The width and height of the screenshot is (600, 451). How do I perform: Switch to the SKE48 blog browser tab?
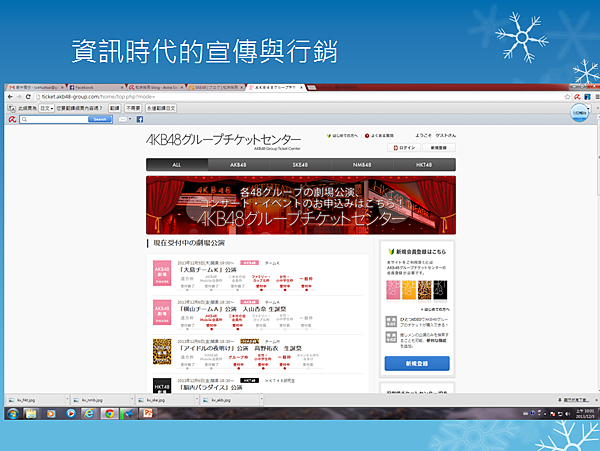[217, 88]
